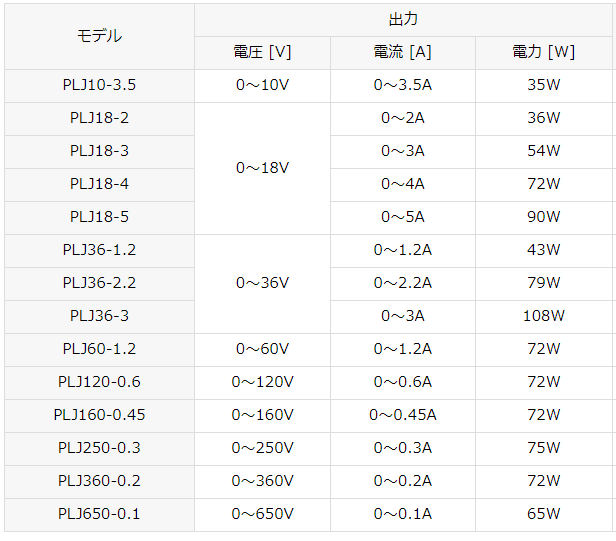Click the 108W power cell
This screenshot has width=616, height=541.
click(544, 317)
